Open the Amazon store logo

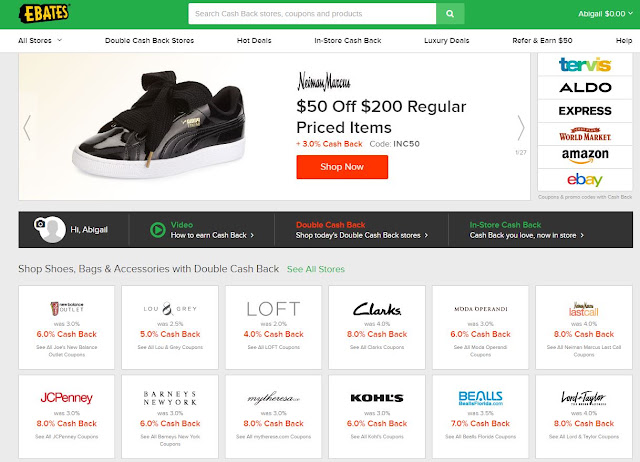tap(585, 156)
